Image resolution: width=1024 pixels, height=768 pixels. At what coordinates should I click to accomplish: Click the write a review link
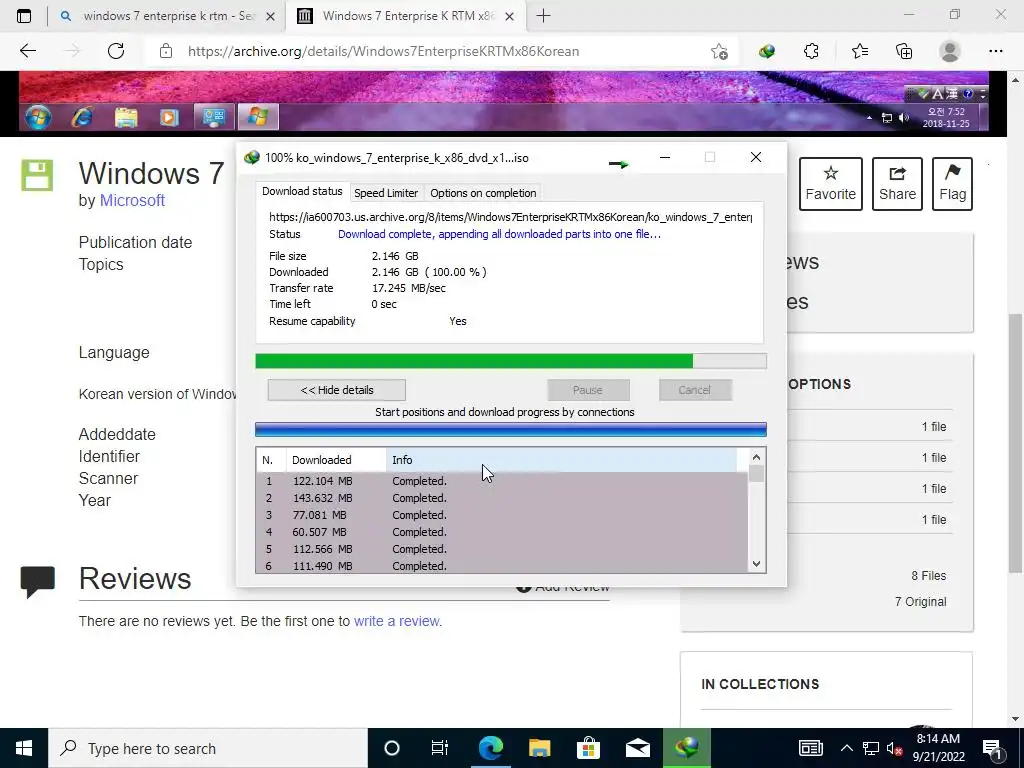tap(398, 621)
